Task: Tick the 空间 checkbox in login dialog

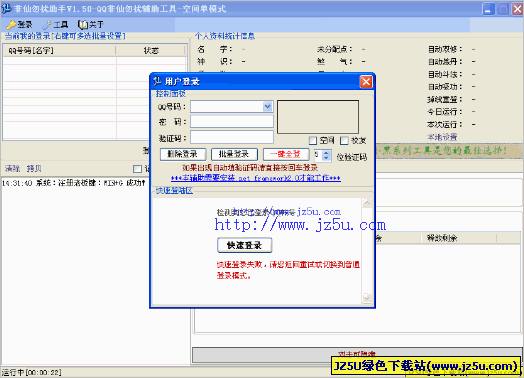Action: coord(312,141)
